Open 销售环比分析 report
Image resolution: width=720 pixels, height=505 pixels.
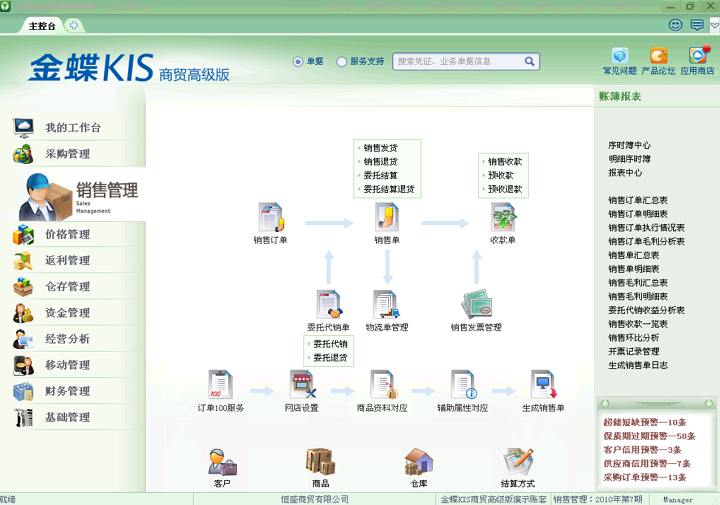[634, 338]
